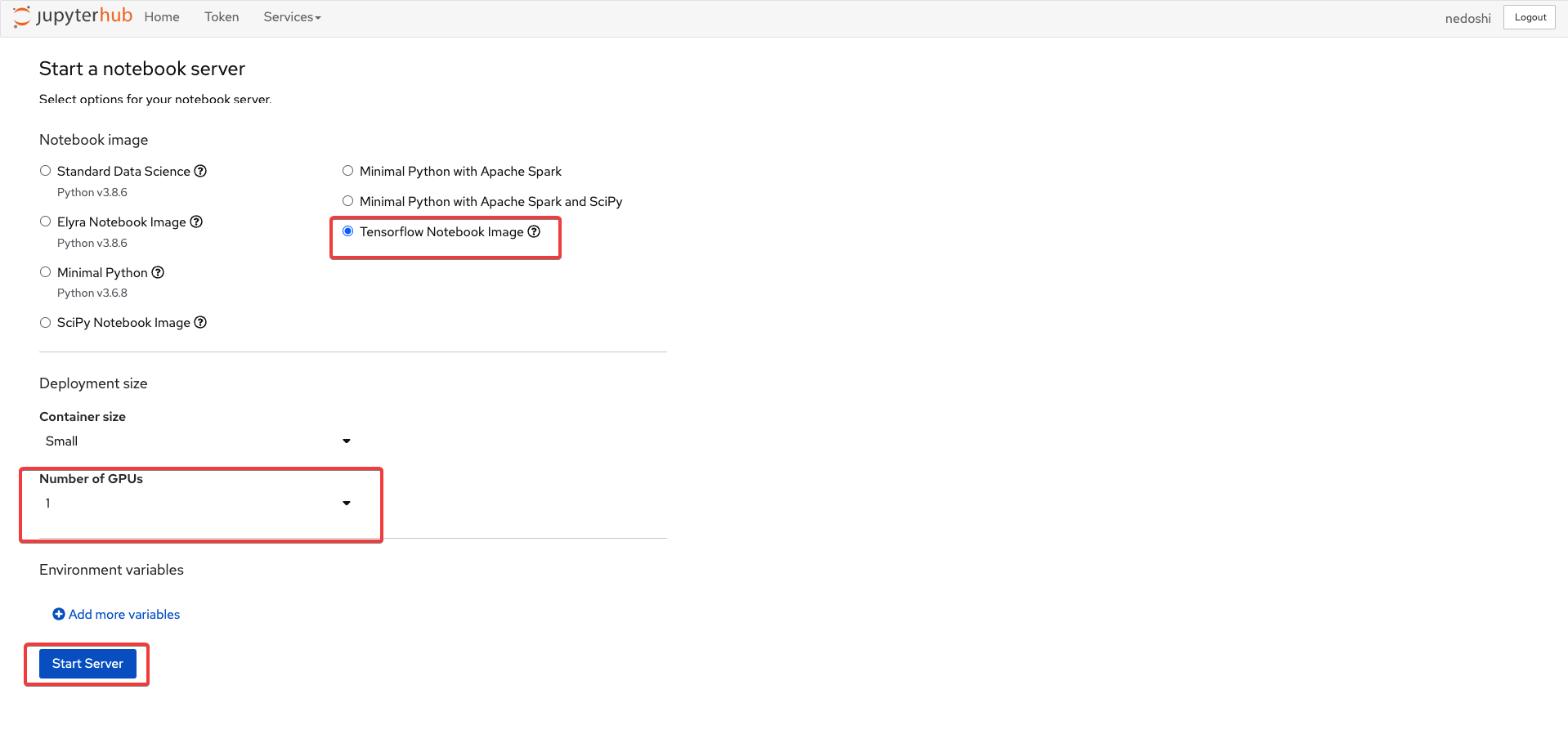
Task: Click help icon next to Standard Data Science
Action: [x=200, y=171]
